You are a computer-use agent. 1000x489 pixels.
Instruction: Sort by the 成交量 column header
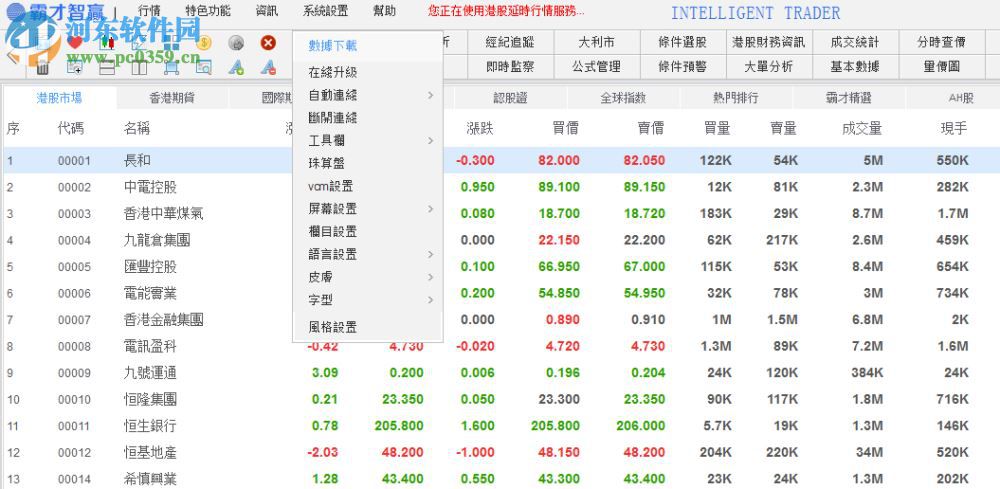pos(862,129)
